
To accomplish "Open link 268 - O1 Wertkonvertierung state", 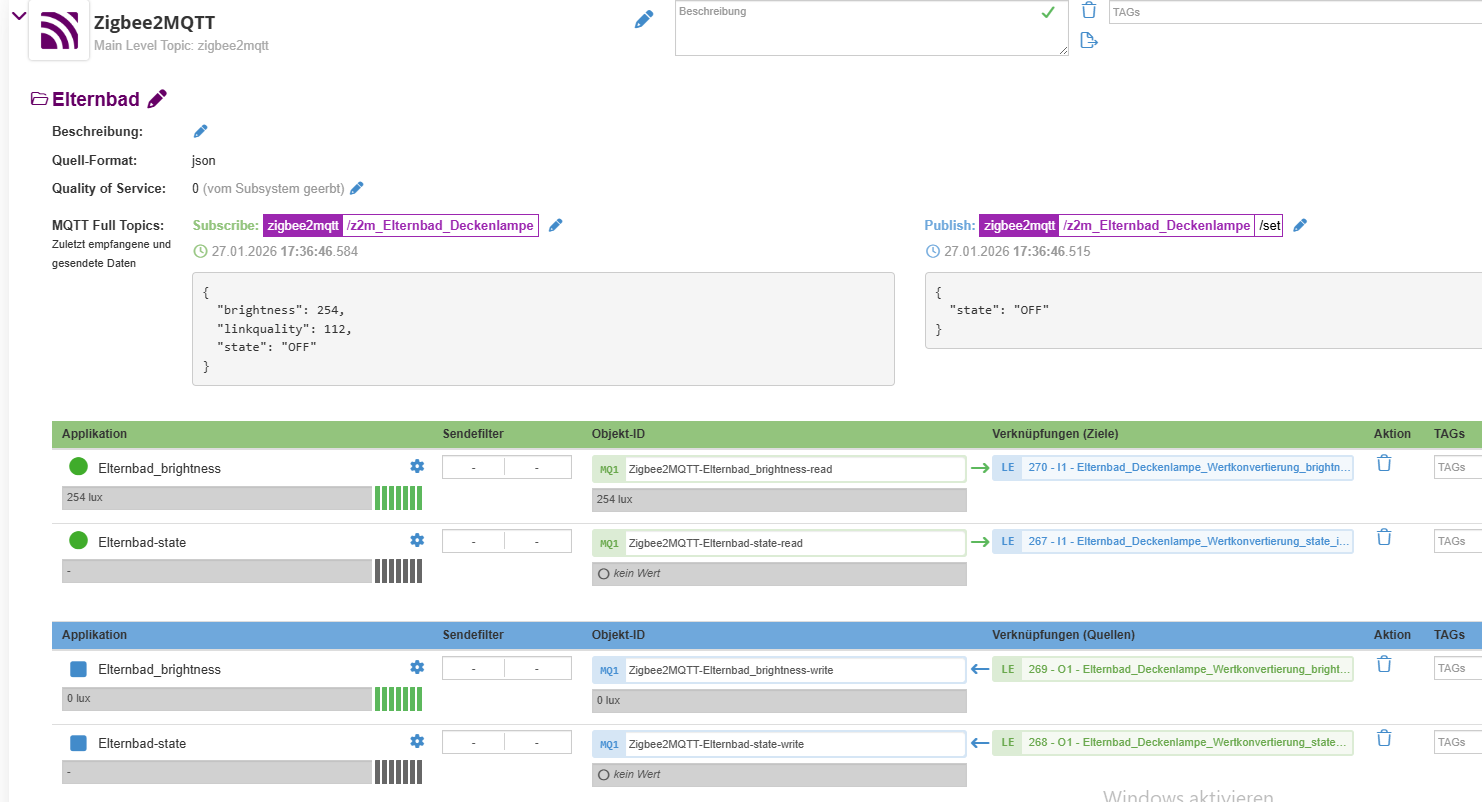I will pyautogui.click(x=1186, y=742).
